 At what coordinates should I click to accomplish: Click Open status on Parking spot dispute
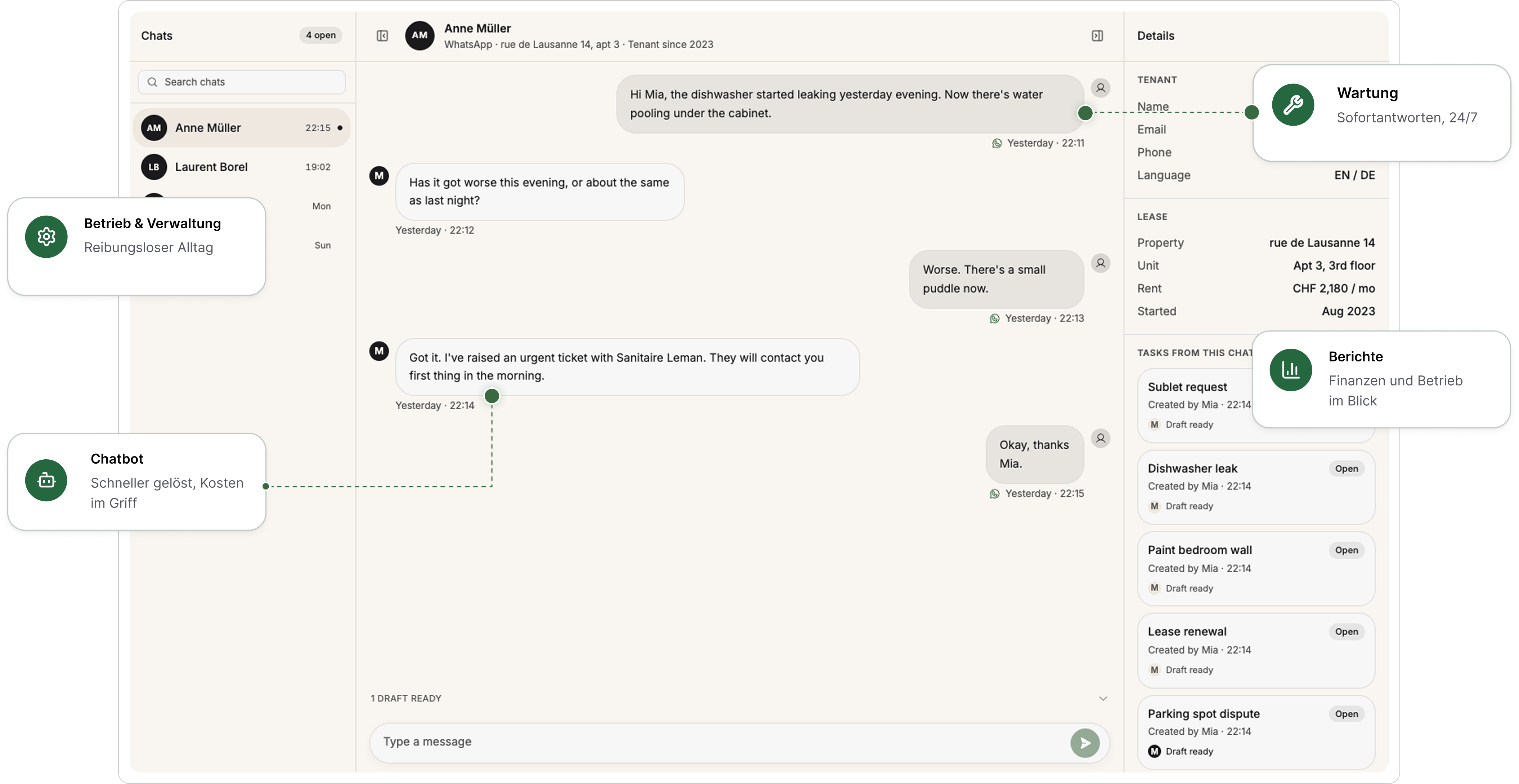(x=1346, y=714)
